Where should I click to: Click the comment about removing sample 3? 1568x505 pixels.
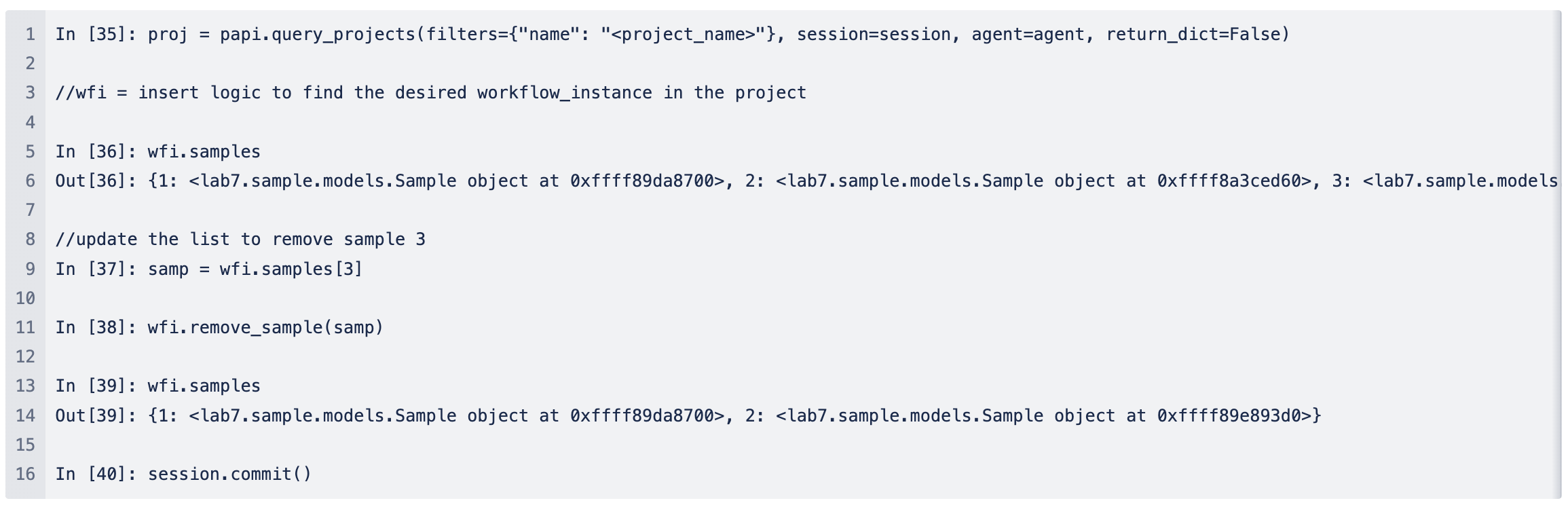coord(240,240)
